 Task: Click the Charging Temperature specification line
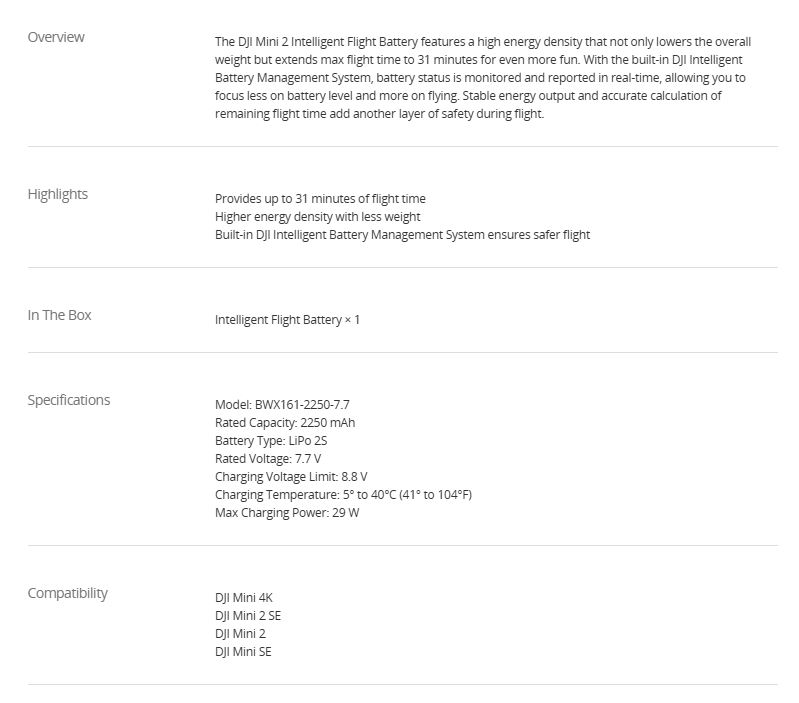tap(343, 495)
